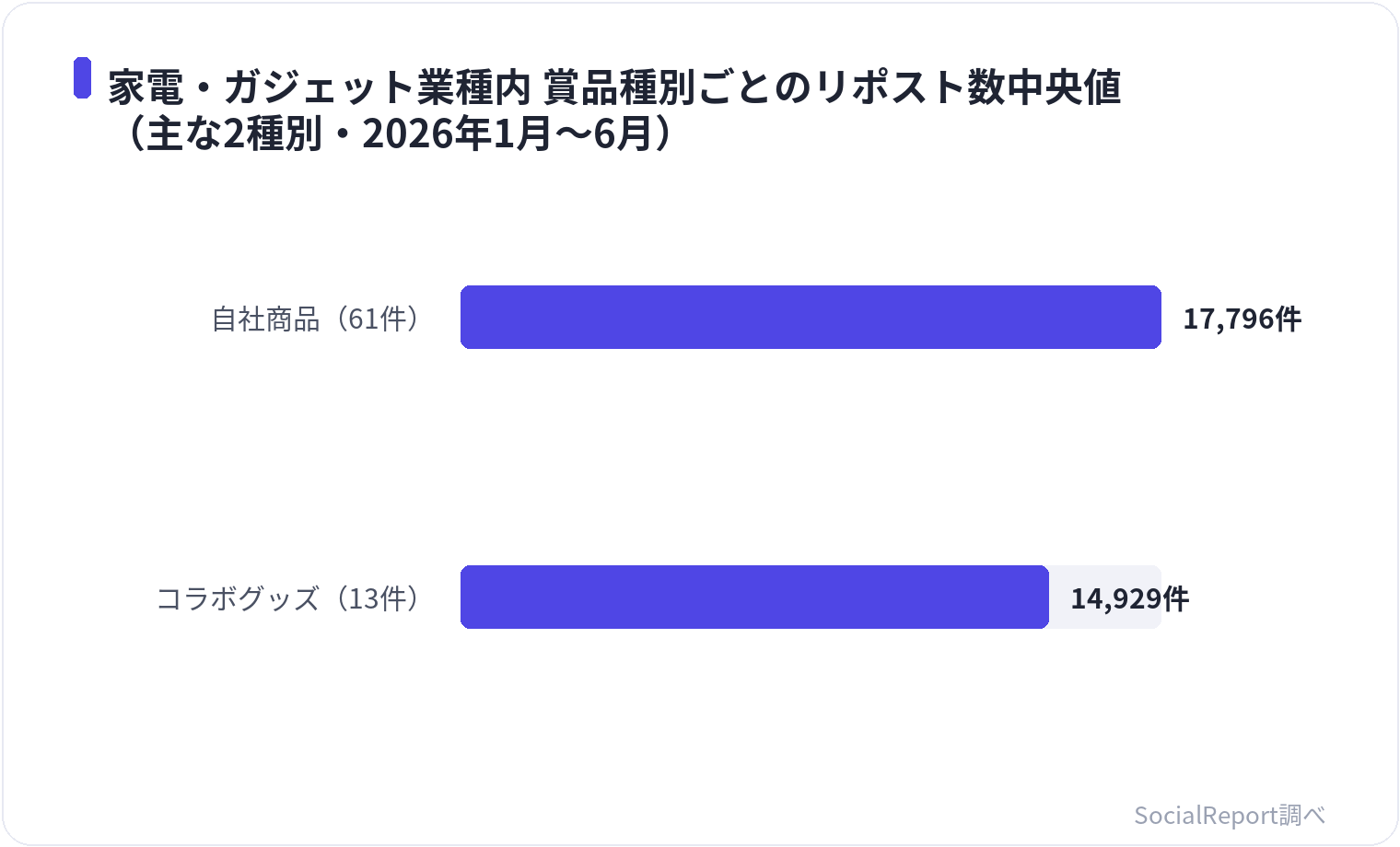Screen dimensions: 1400x847
Task: Click the right end of コラボグッズ purple fill
Action: 1042,598
